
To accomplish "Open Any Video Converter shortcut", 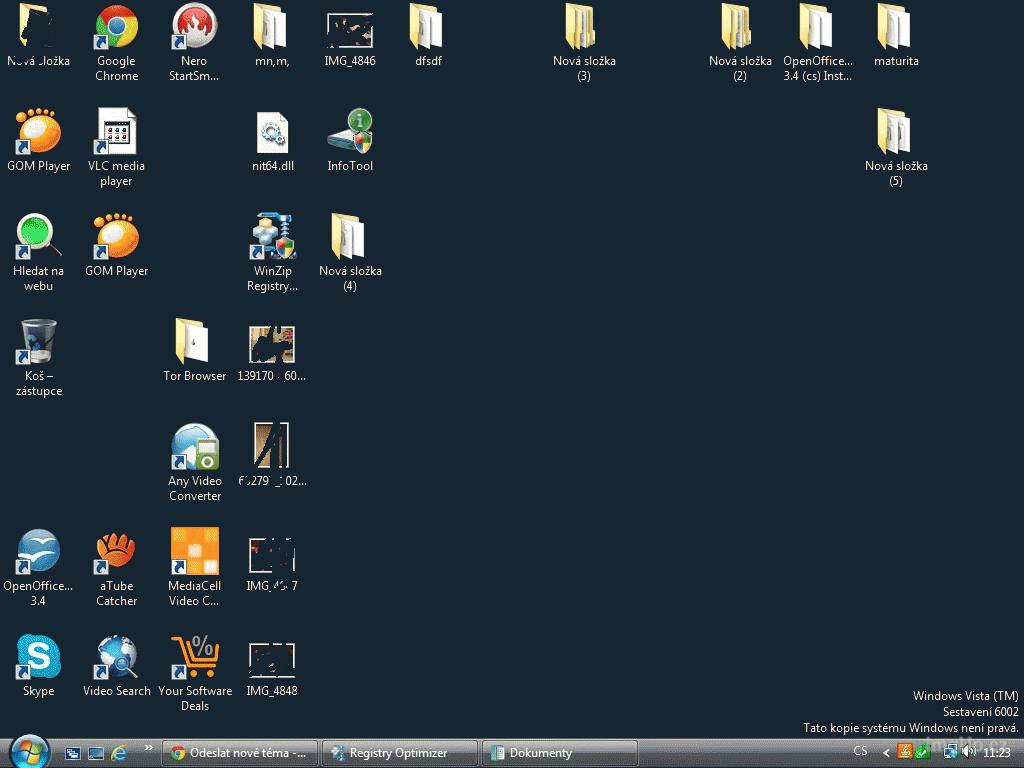I will pos(194,449).
